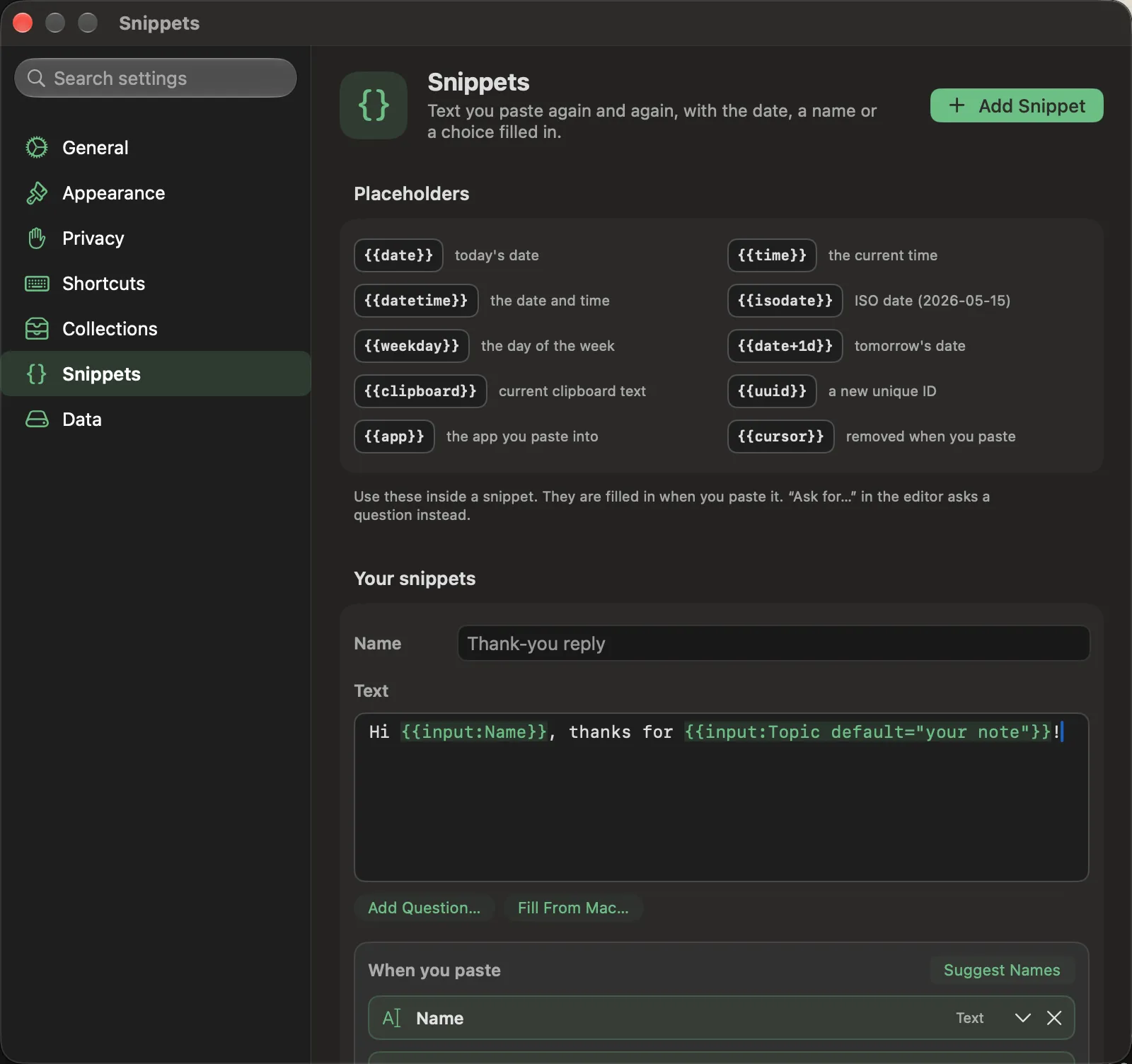The width and height of the screenshot is (1132, 1064).
Task: Click Add Question… button
Action: pyautogui.click(x=424, y=908)
